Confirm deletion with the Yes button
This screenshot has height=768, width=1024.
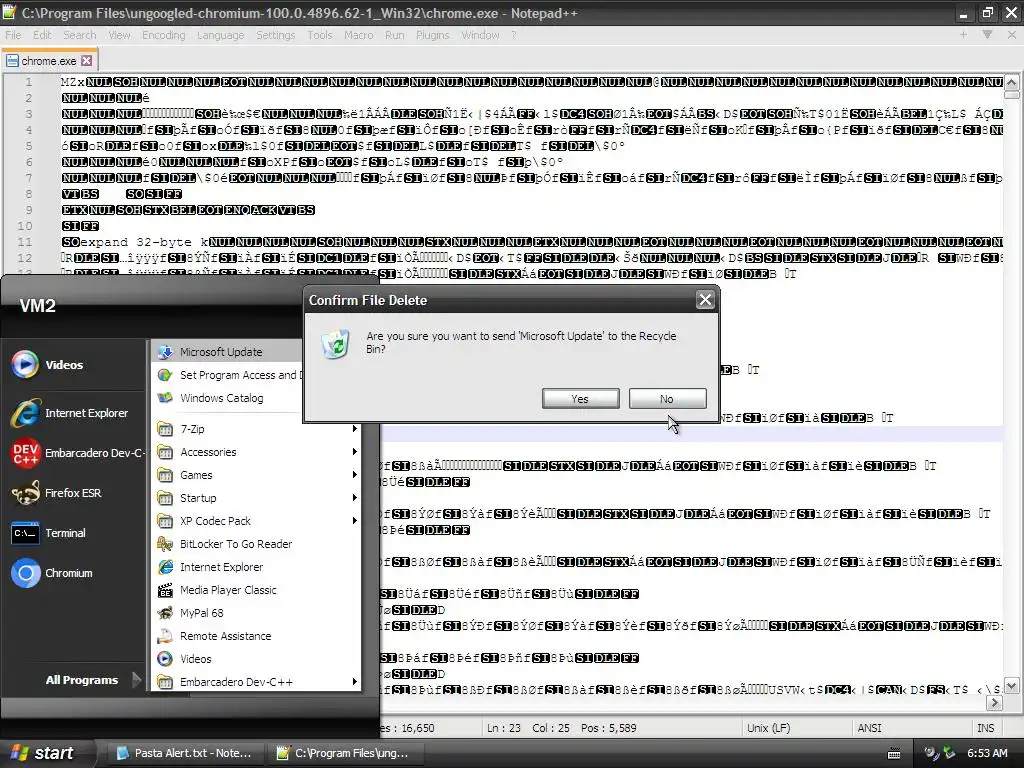(580, 398)
